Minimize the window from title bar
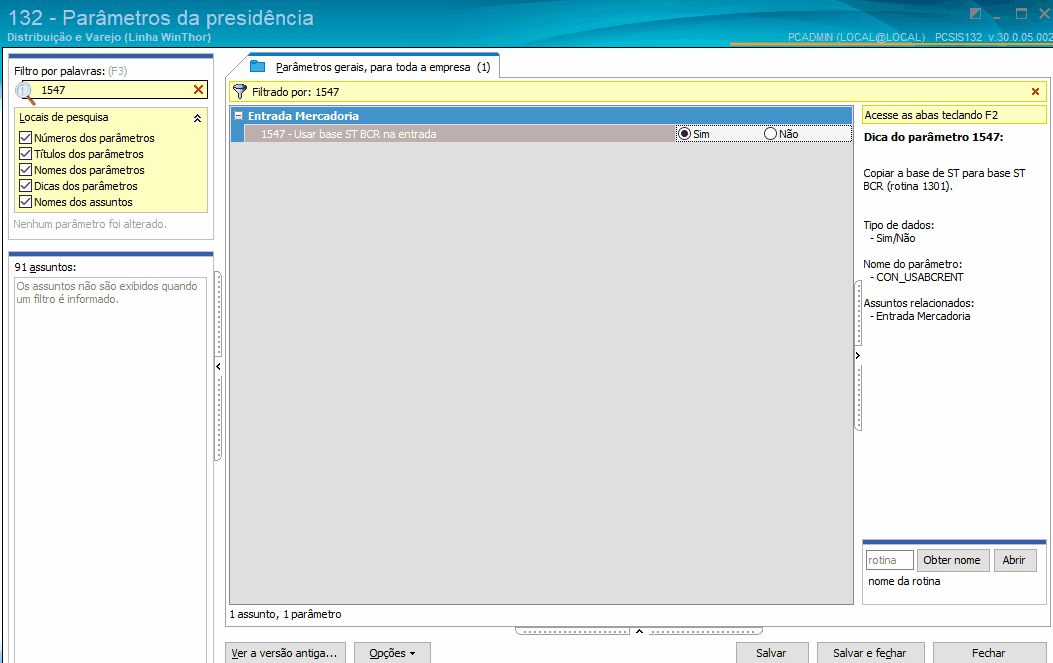Viewport: 1053px width, 663px height. click(x=997, y=16)
